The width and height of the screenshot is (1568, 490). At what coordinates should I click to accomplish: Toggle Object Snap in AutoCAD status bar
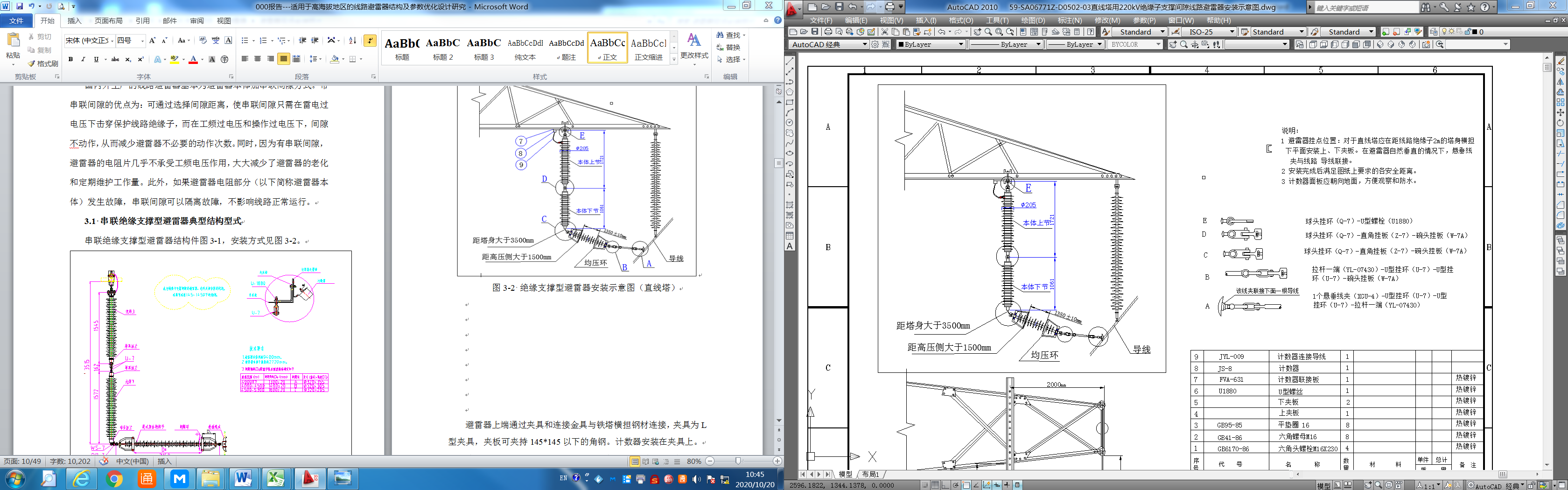pos(966,485)
